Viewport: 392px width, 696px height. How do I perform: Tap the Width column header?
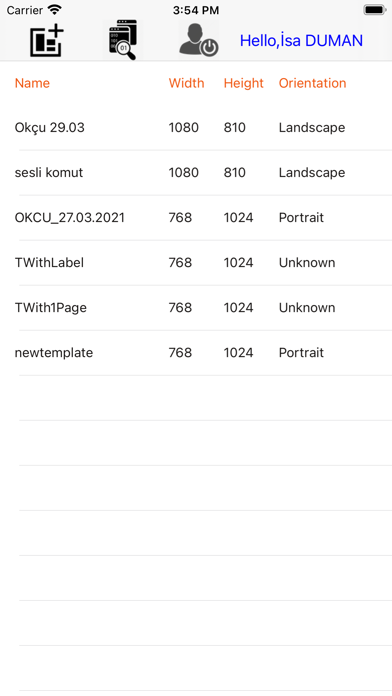click(186, 83)
